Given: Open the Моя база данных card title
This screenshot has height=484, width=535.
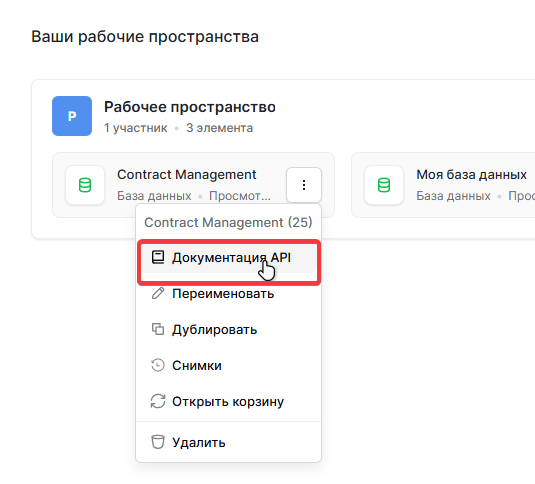Looking at the screenshot, I should 472,175.
